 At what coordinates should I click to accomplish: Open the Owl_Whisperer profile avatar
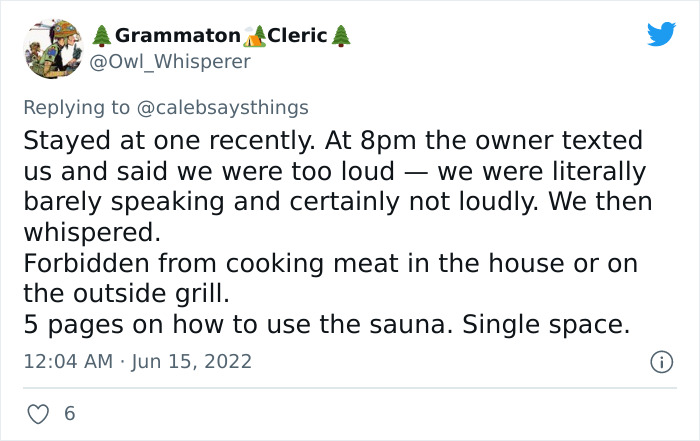[x=52, y=48]
